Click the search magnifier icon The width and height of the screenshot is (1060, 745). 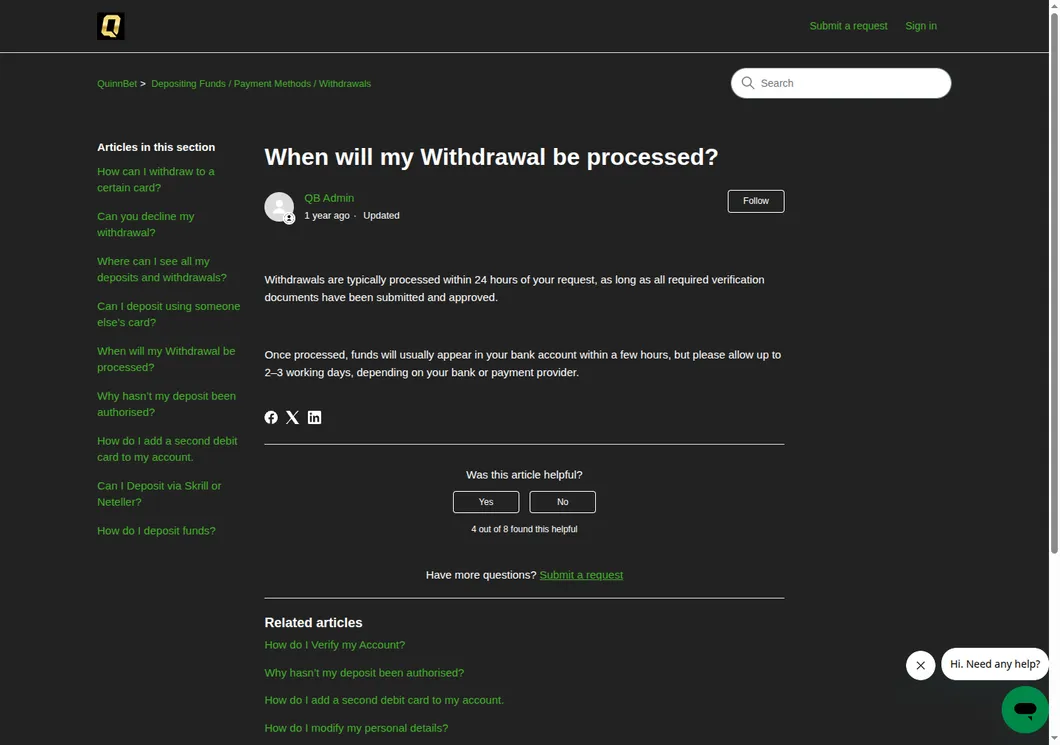[747, 83]
